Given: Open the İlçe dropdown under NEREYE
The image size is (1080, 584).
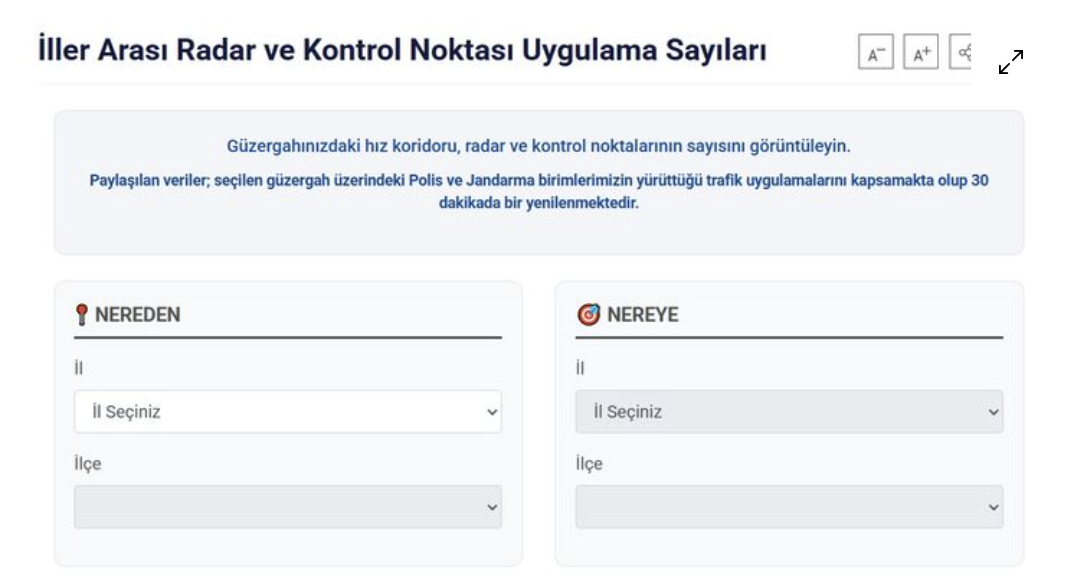Looking at the screenshot, I should tap(788, 507).
